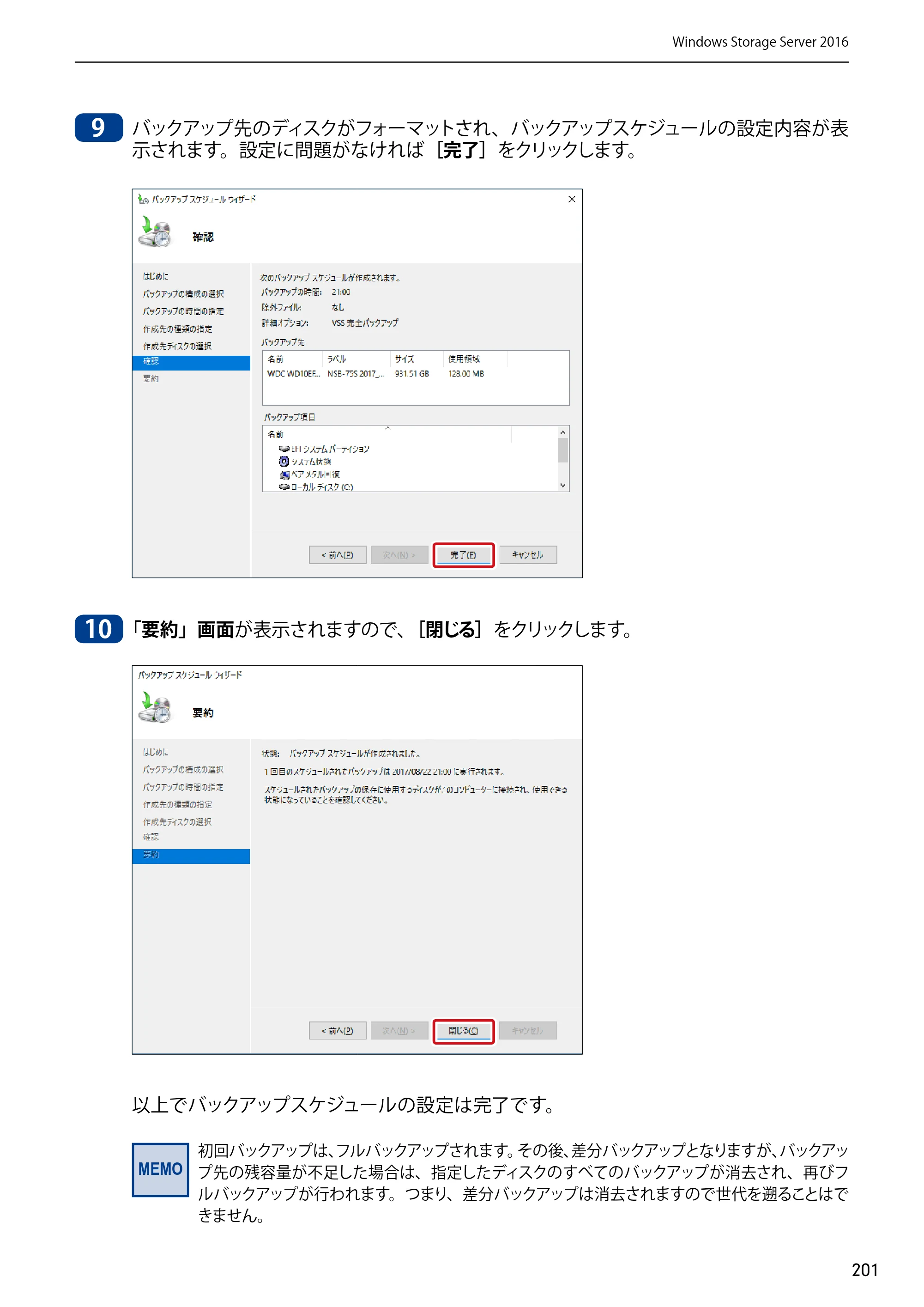Select the ベア メタル回復 icon in the backup items
Image resolution: width=924 pixels, height=1307 pixels.
point(284,475)
